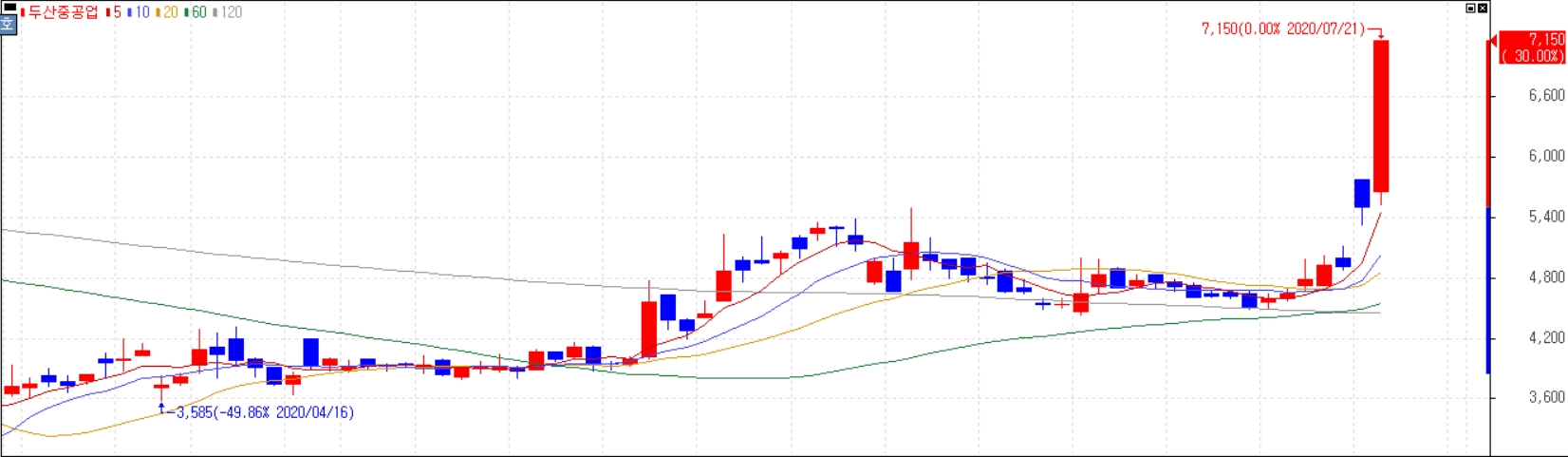This screenshot has height=457, width=1568.
Task: Select the 120-day moving average legend
Action: [226, 12]
